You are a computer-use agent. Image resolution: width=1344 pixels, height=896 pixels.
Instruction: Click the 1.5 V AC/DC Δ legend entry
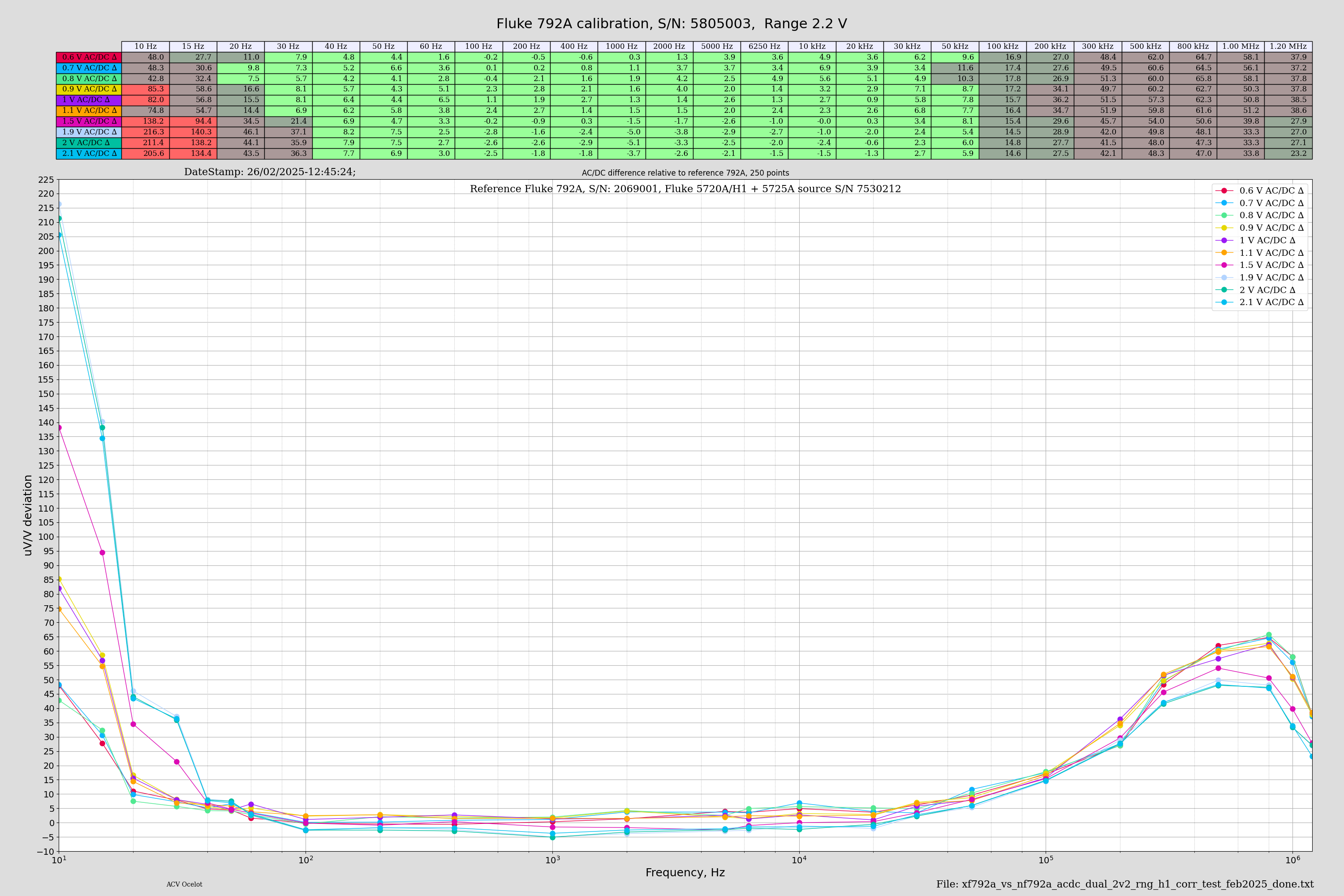tap(1259, 265)
